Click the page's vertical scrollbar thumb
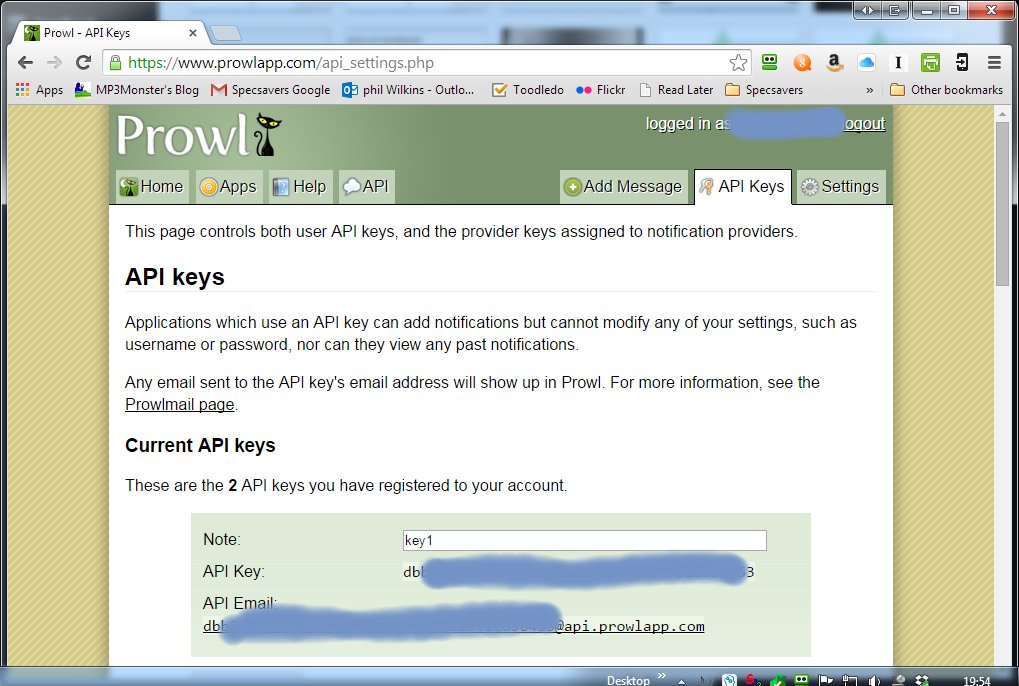Image resolution: width=1019 pixels, height=686 pixels. point(1003,200)
